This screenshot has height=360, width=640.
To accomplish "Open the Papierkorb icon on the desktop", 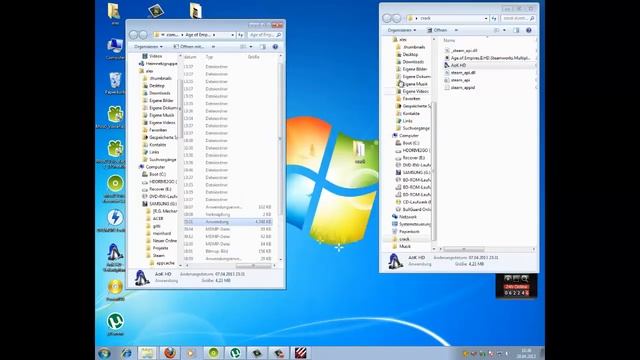I will [x=115, y=83].
